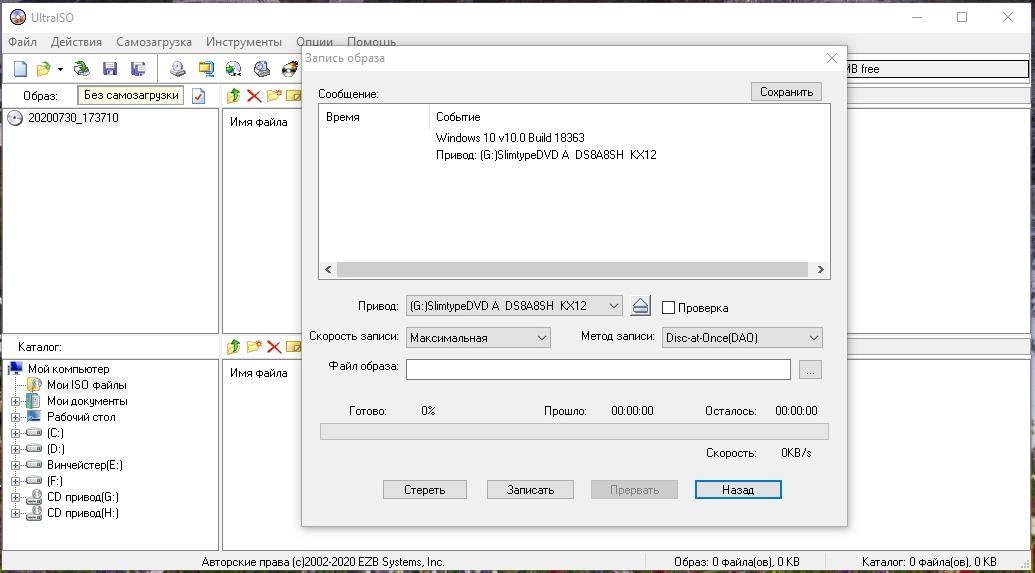Click the New image toolbar icon
This screenshot has width=1035, height=573.
pos(21,69)
